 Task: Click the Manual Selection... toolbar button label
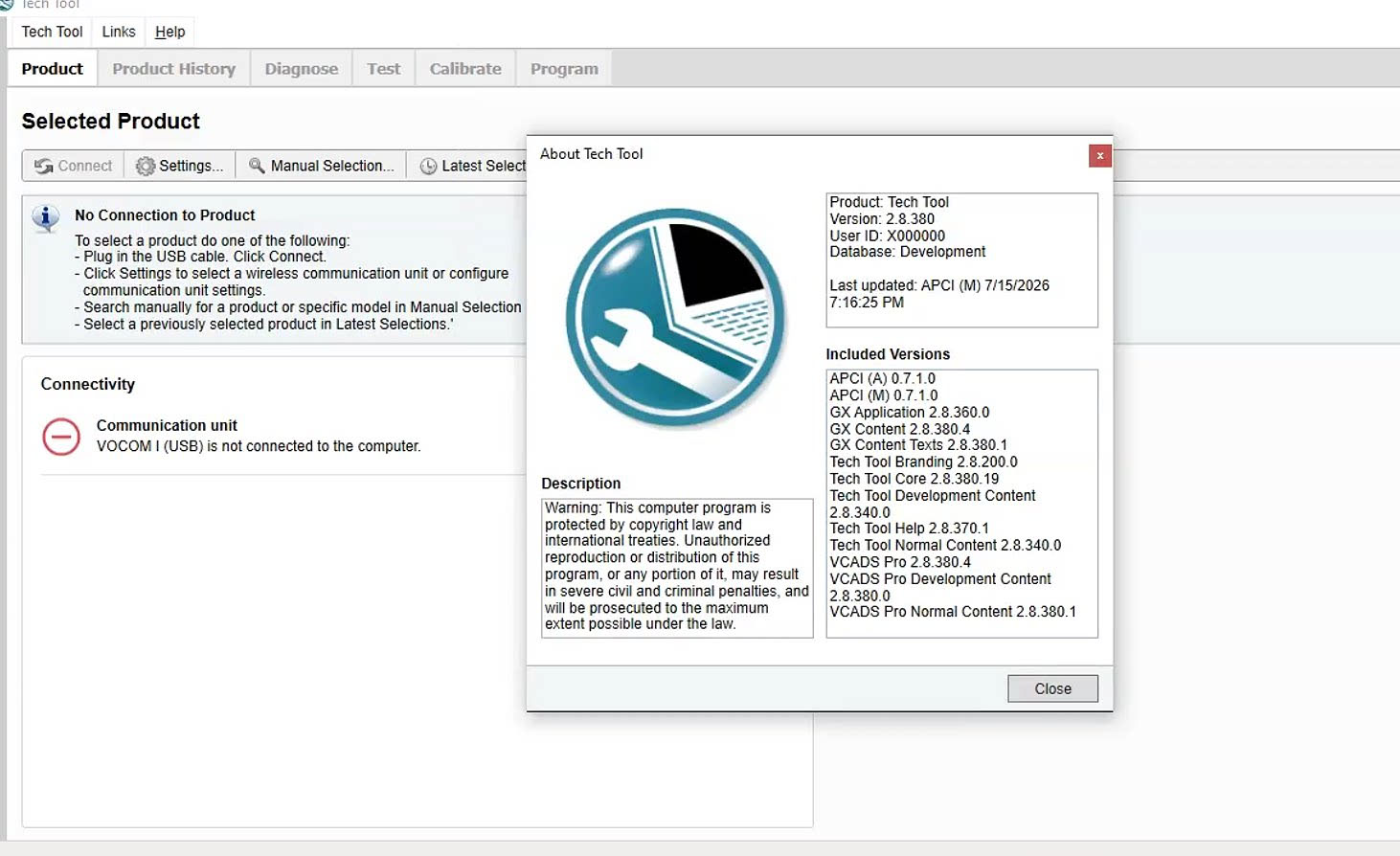[x=332, y=166]
